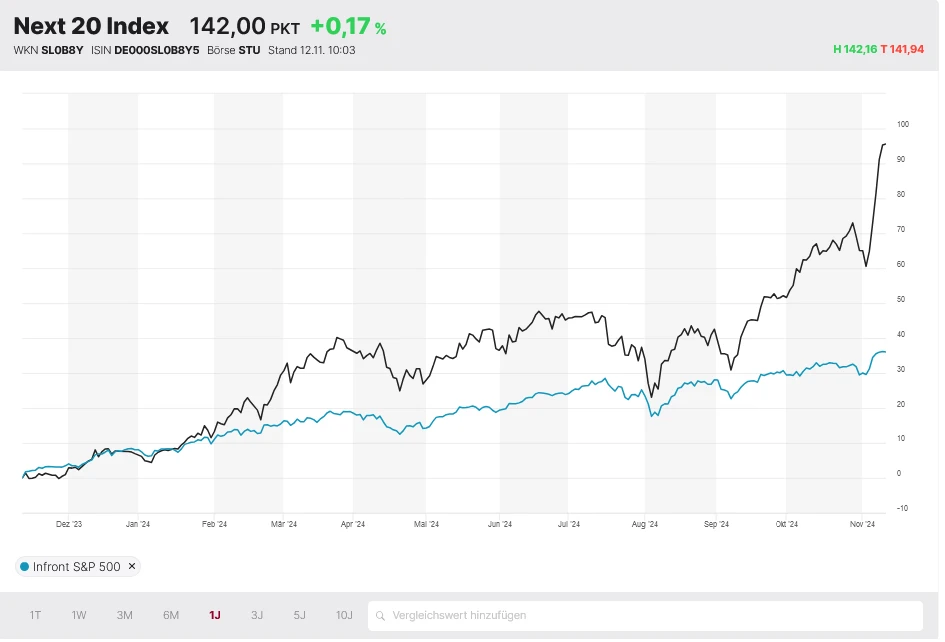Click the Next 20 Index title
Screen dimensions: 945x642
[91, 26]
